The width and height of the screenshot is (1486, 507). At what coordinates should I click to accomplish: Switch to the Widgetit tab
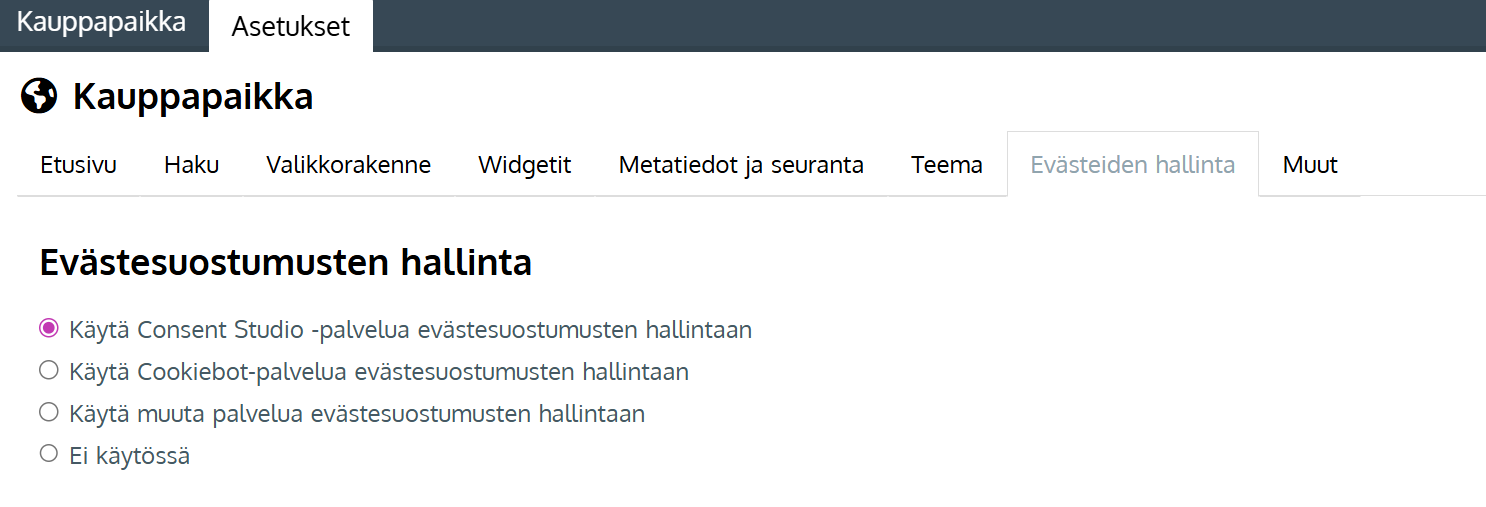coord(524,165)
